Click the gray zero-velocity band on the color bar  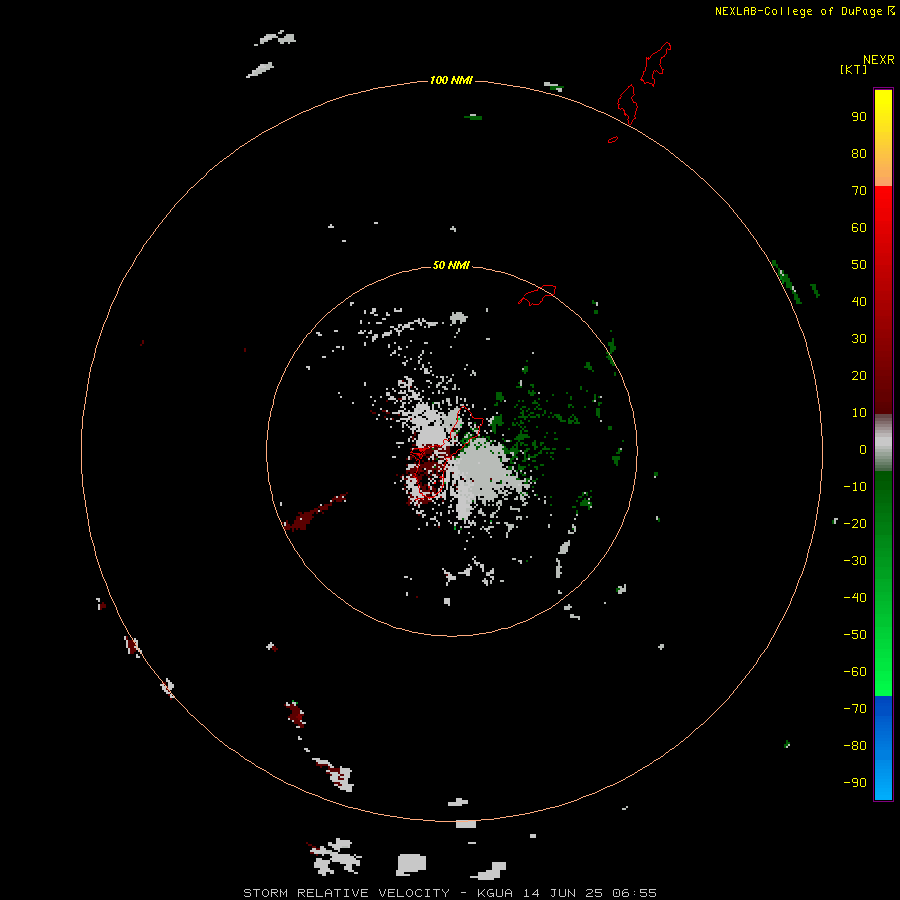[x=883, y=443]
